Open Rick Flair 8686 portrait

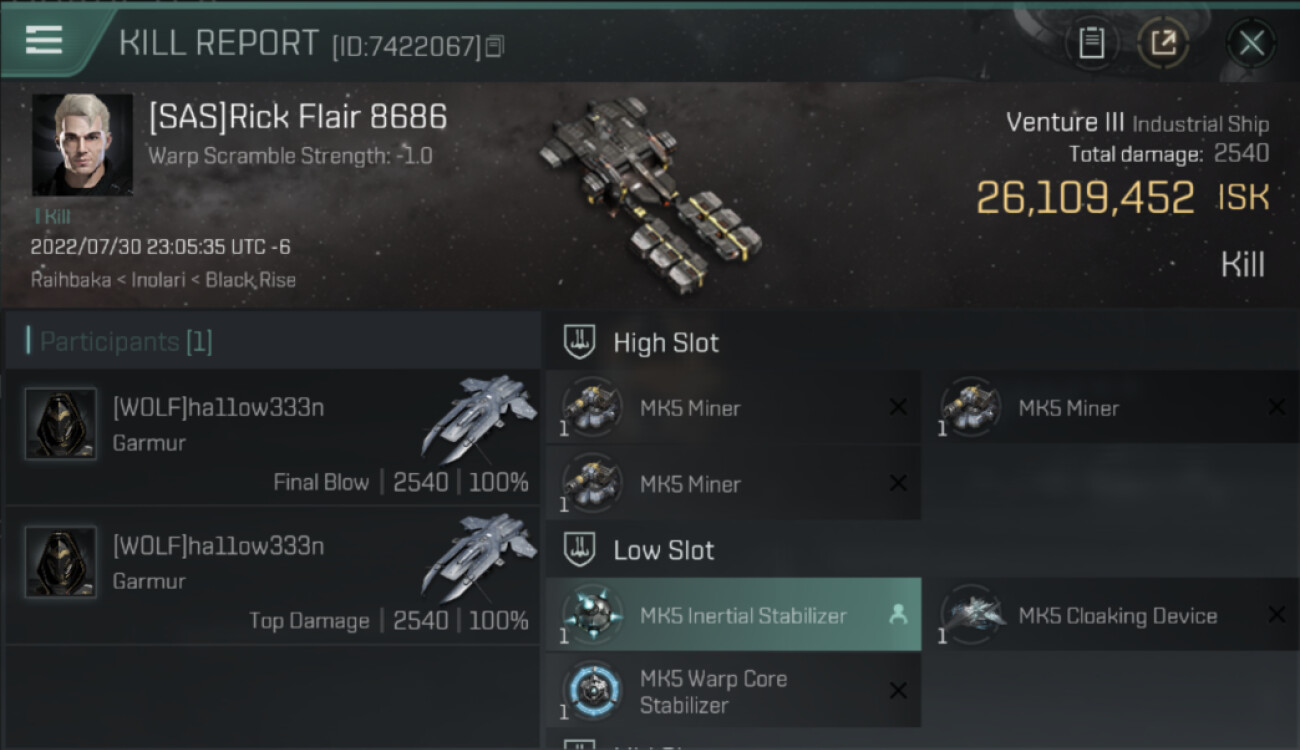pos(82,145)
